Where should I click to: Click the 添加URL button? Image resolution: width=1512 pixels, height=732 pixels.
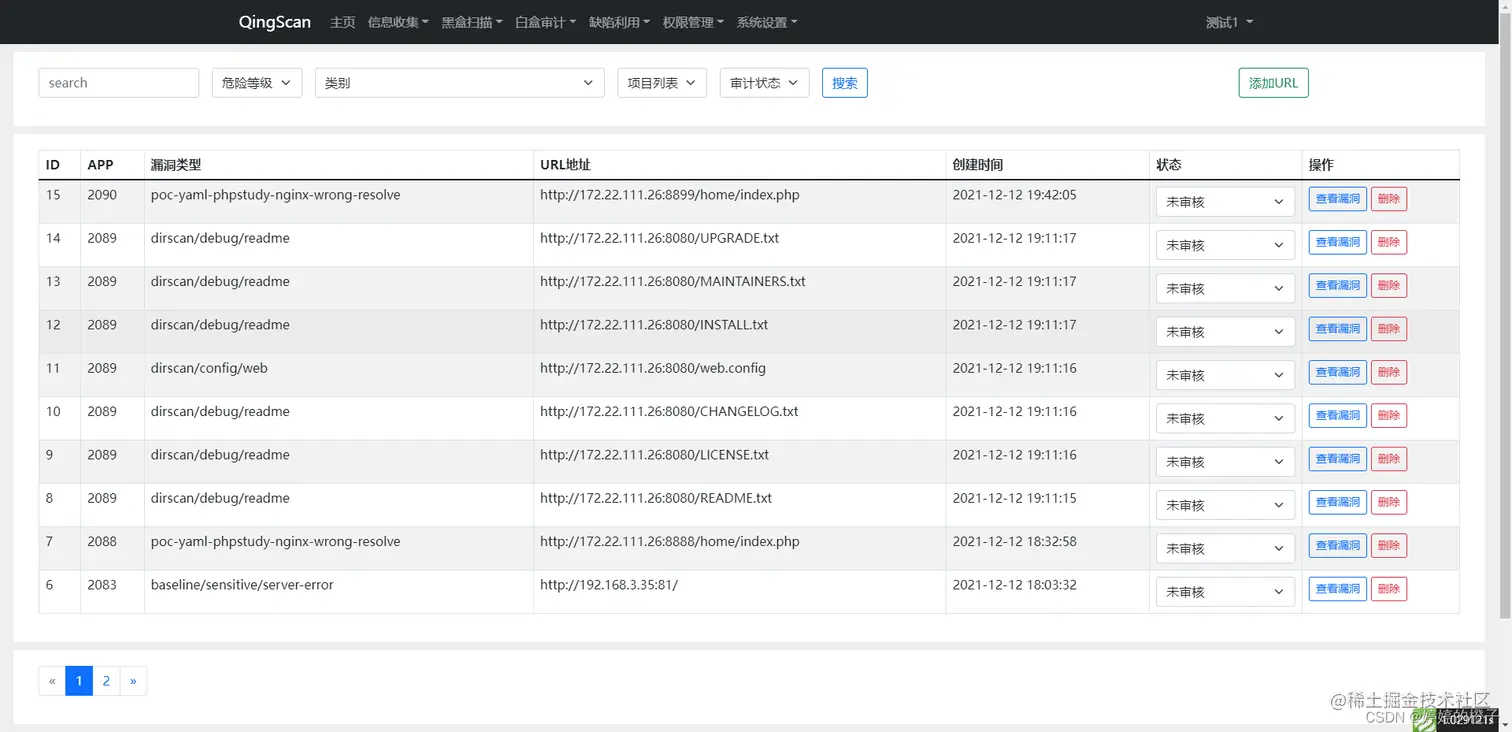(1273, 83)
